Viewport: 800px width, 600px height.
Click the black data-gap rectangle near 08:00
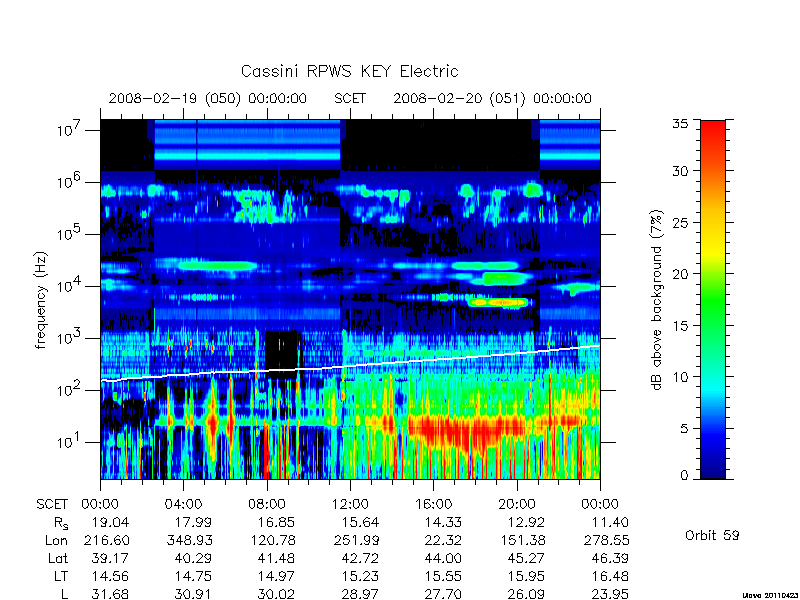(282, 354)
